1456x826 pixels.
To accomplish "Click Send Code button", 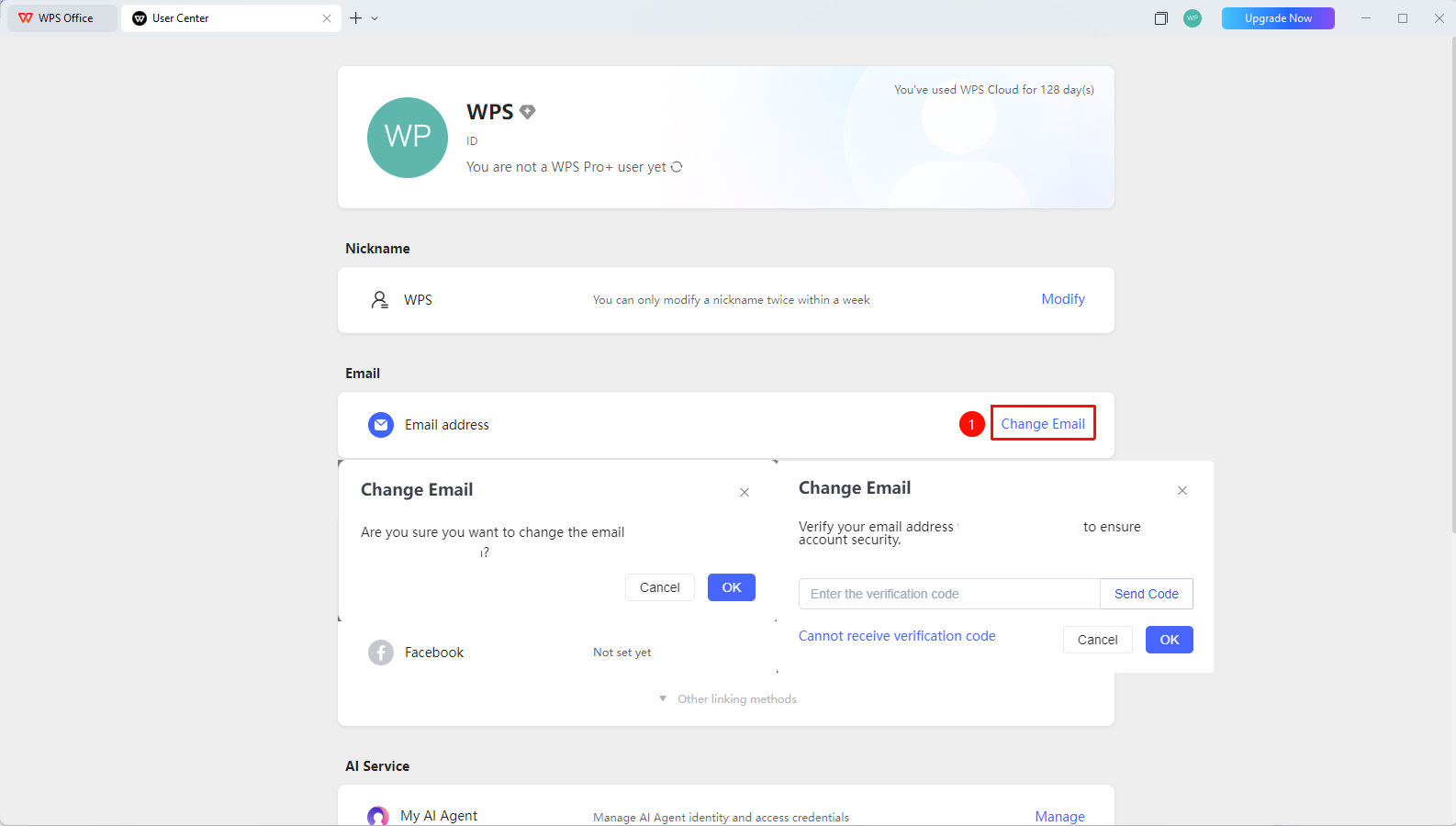I will pos(1147,594).
